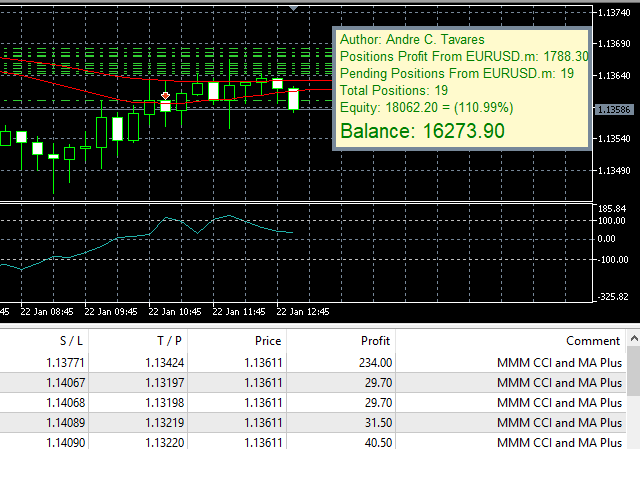
Task: Select the T/P value 1.13197
Action: (164, 382)
